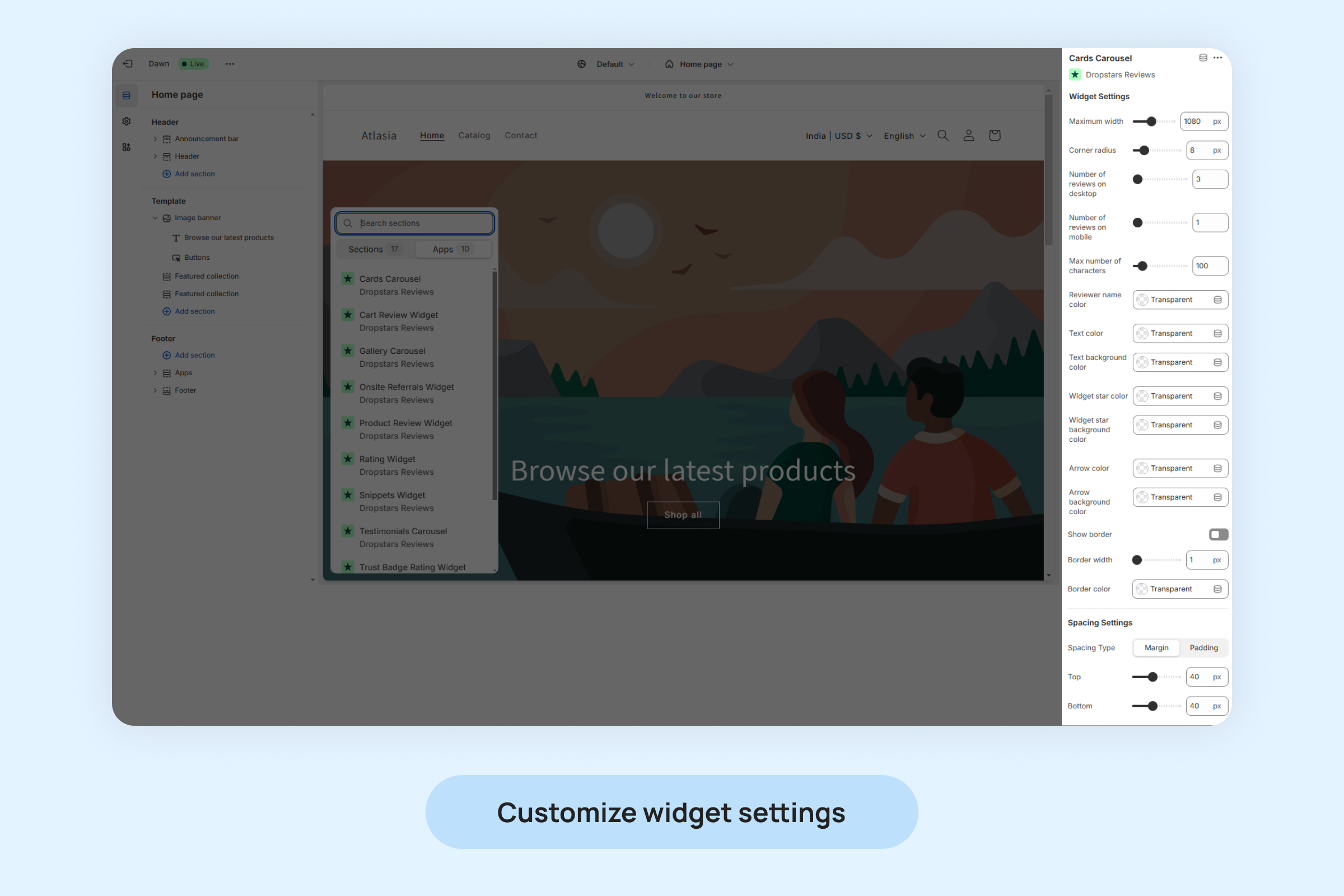
Task: Open the English language selector dropdown
Action: (904, 136)
